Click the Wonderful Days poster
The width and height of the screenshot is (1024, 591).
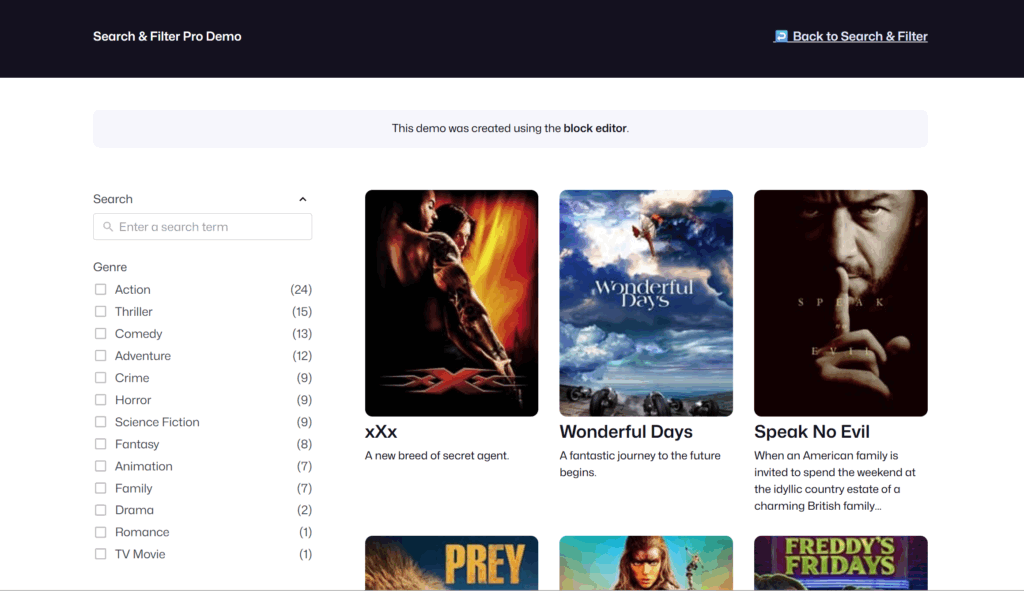click(x=646, y=303)
